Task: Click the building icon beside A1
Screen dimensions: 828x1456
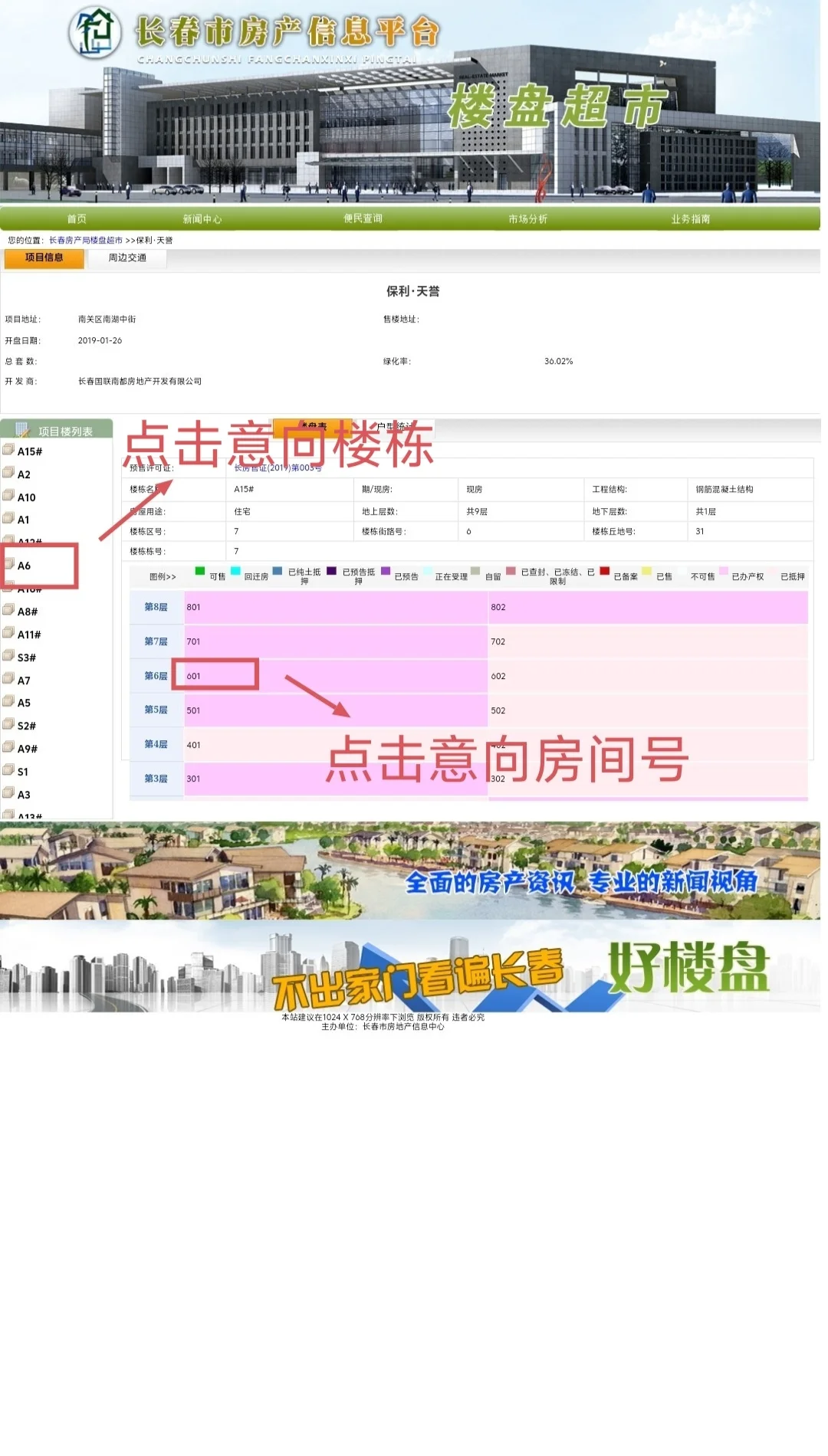Action: pos(8,518)
